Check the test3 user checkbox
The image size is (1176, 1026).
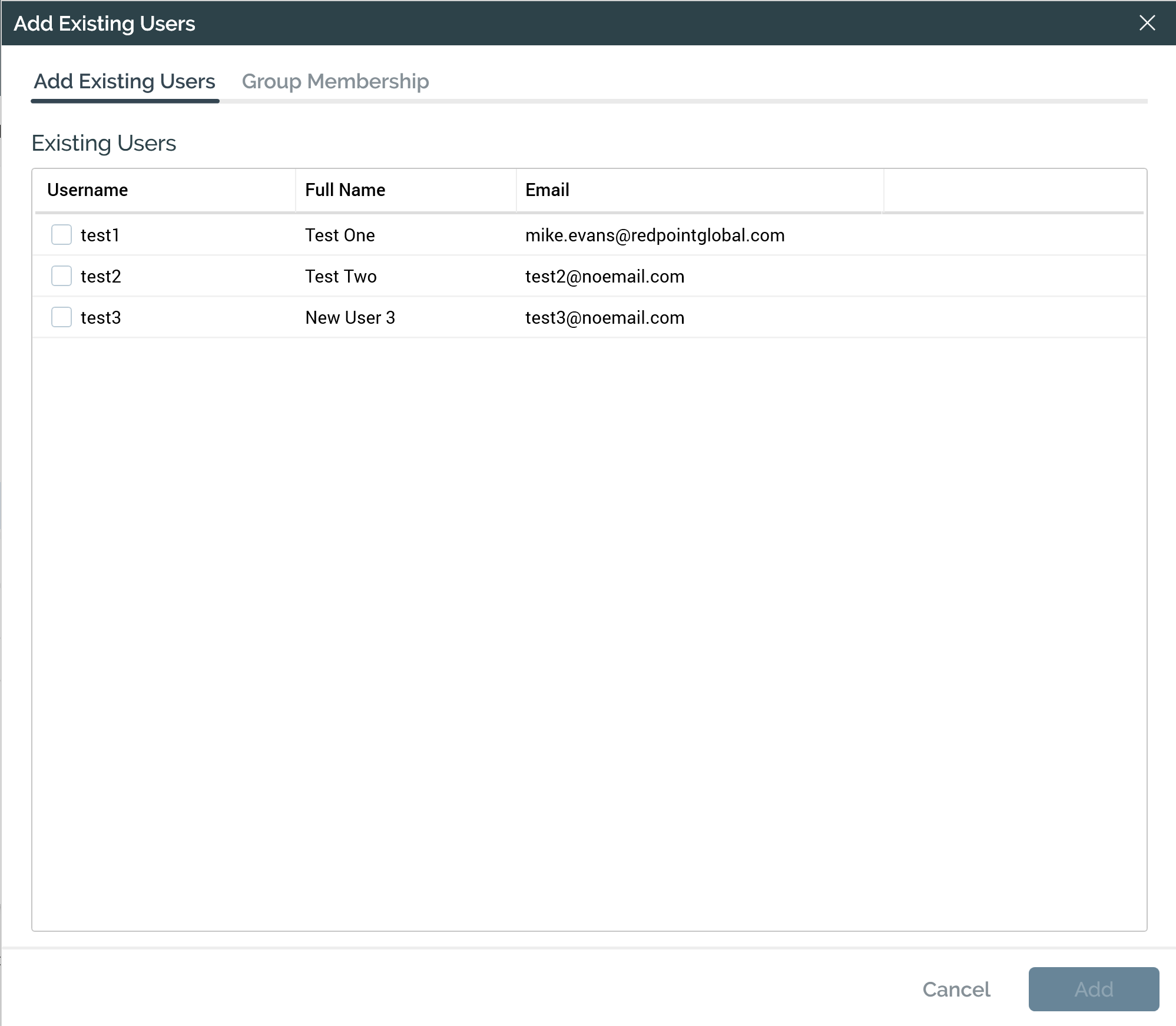pos(61,317)
